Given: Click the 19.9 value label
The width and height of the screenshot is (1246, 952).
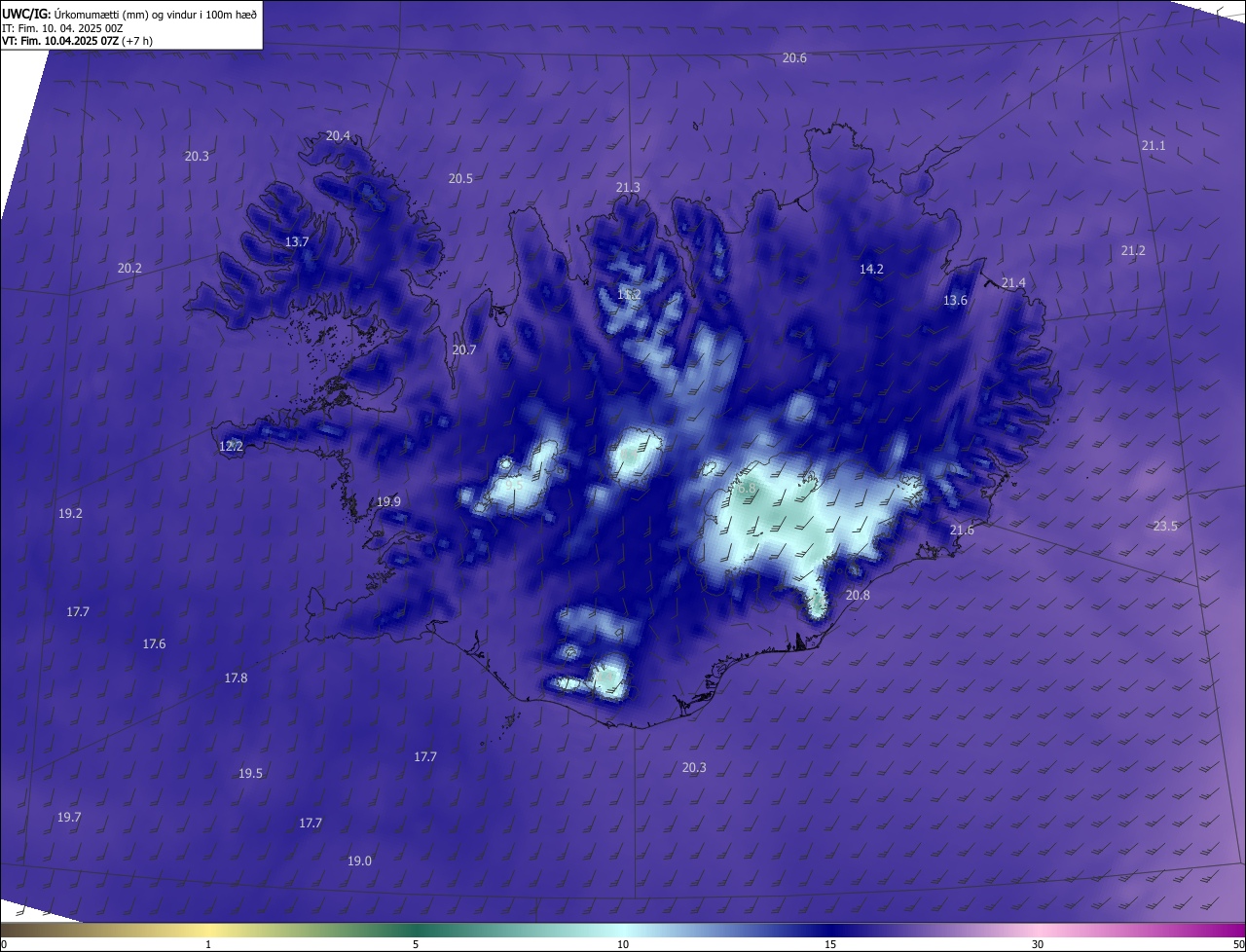Looking at the screenshot, I should (388, 502).
